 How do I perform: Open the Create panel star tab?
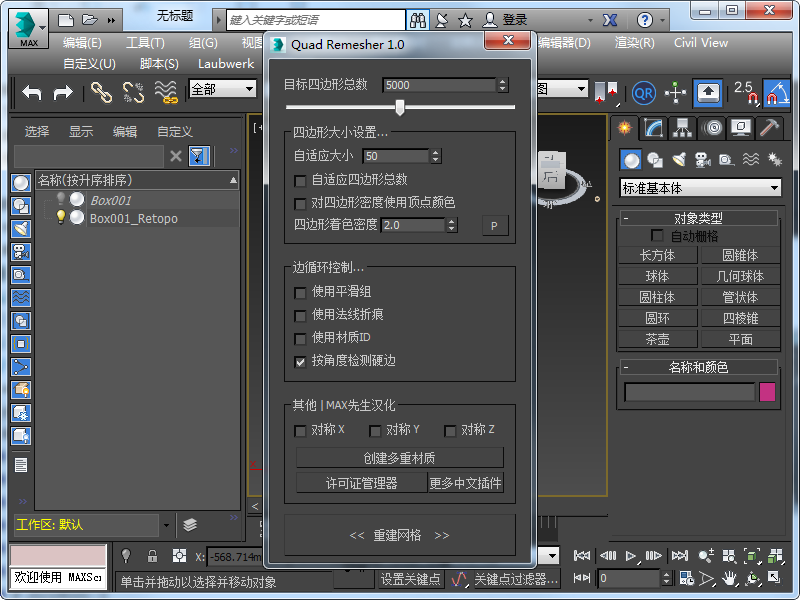click(x=624, y=128)
